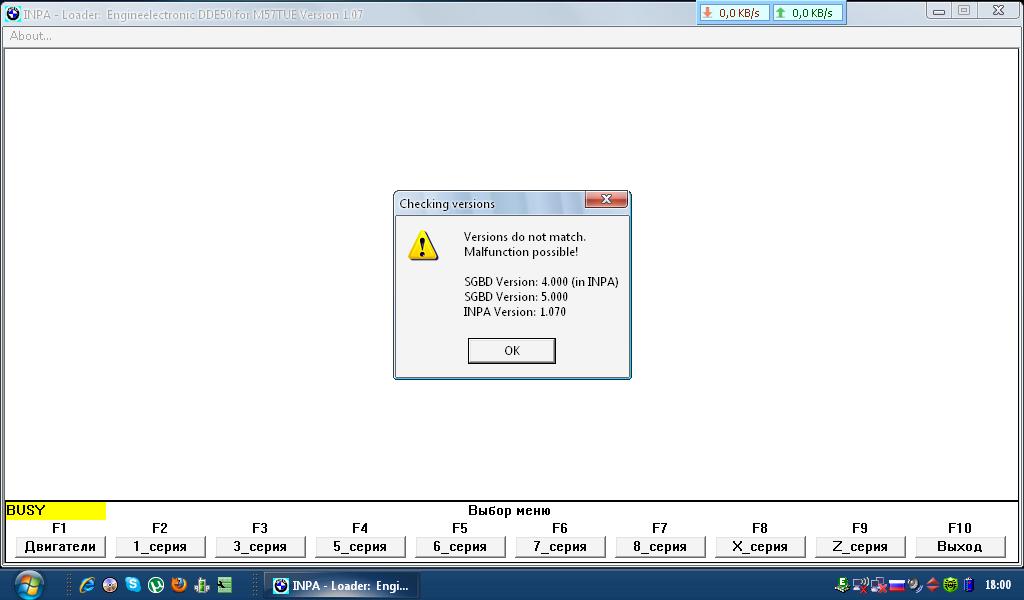The image size is (1024, 600).
Task: Click the Выбор меню heading text
Action: click(509, 511)
